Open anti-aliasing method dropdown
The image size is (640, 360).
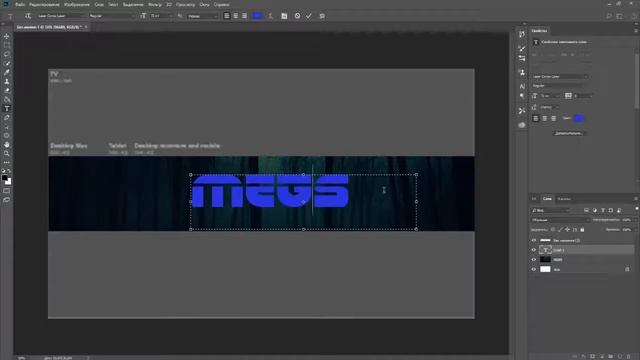tap(202, 16)
